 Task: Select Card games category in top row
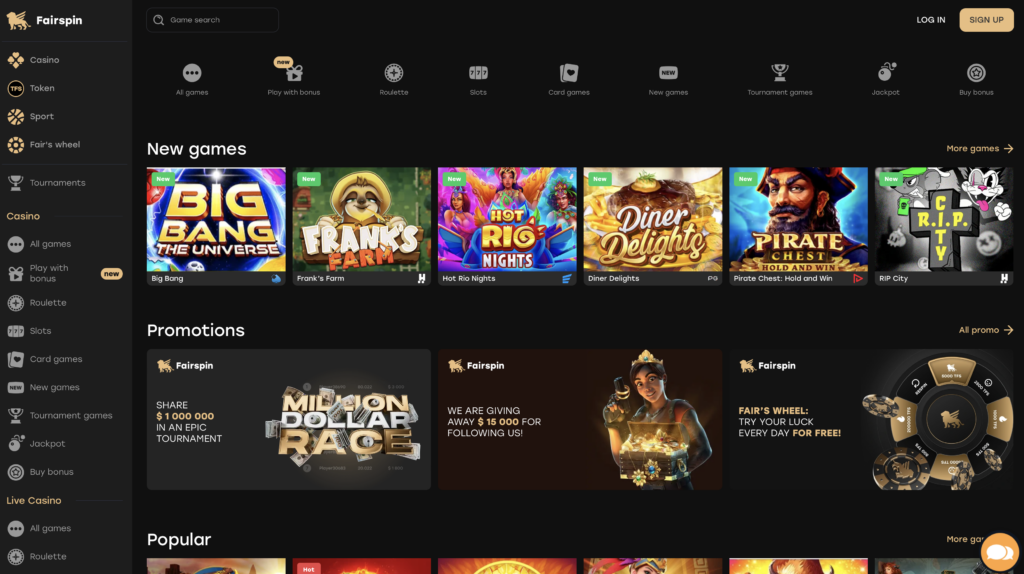tap(569, 80)
